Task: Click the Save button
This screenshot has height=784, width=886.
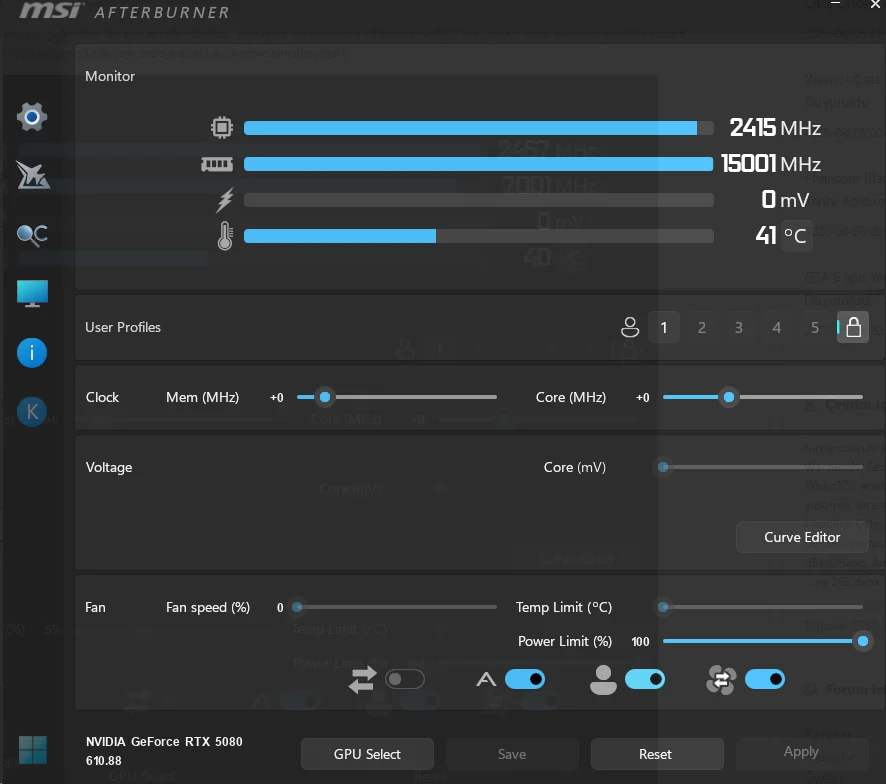Action: (512, 754)
